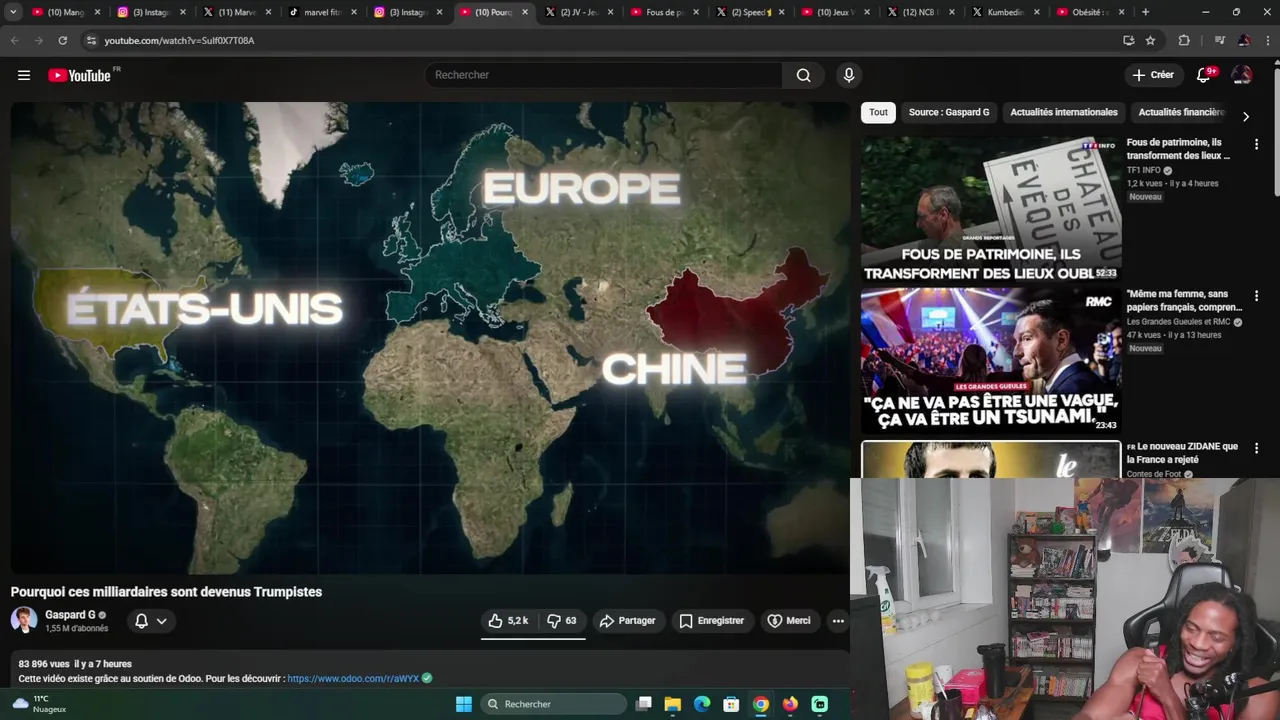Image resolution: width=1280 pixels, height=720 pixels.
Task: Open File Explorer from the taskbar
Action: [673, 704]
